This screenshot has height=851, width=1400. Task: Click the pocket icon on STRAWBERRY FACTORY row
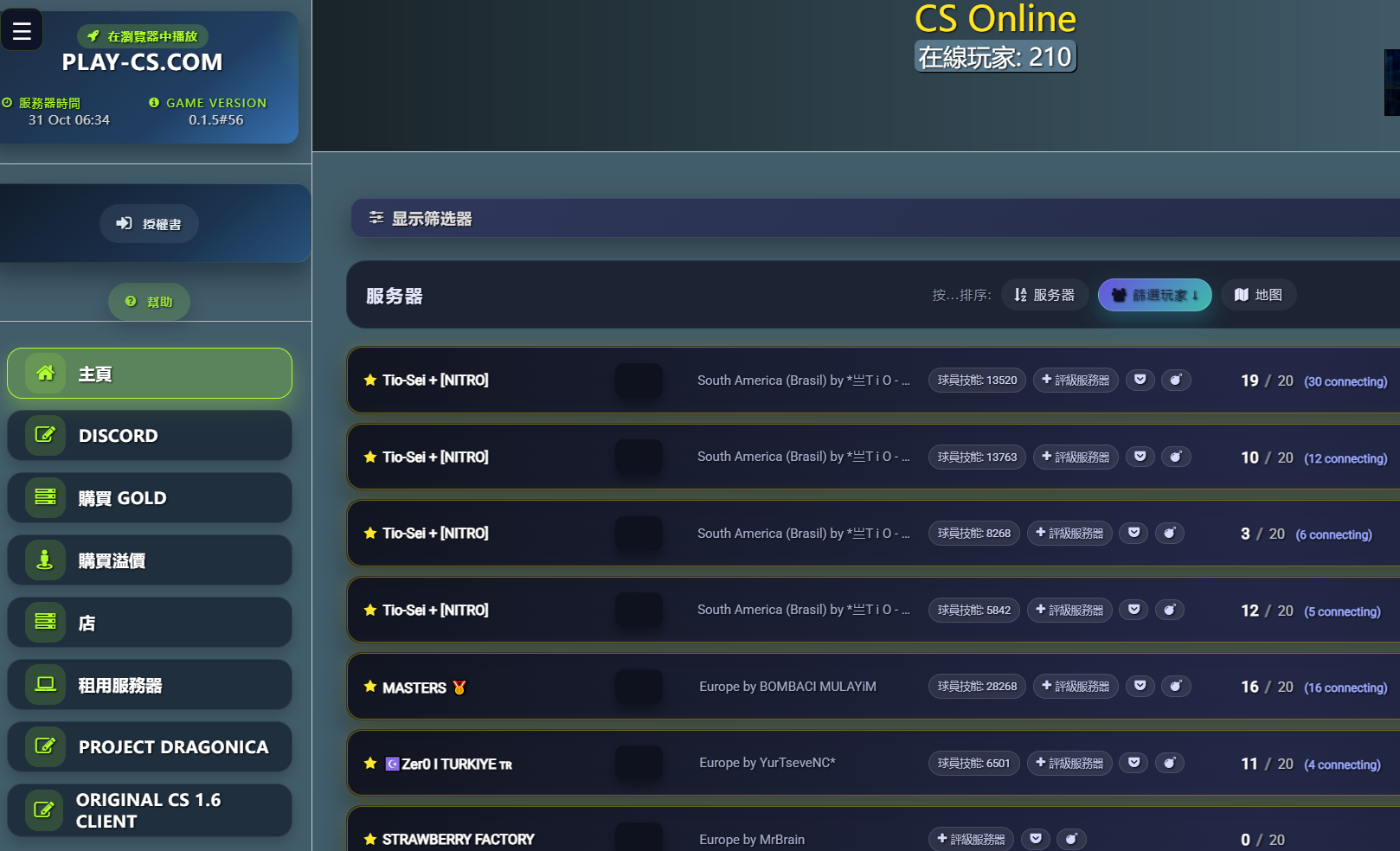1036,839
